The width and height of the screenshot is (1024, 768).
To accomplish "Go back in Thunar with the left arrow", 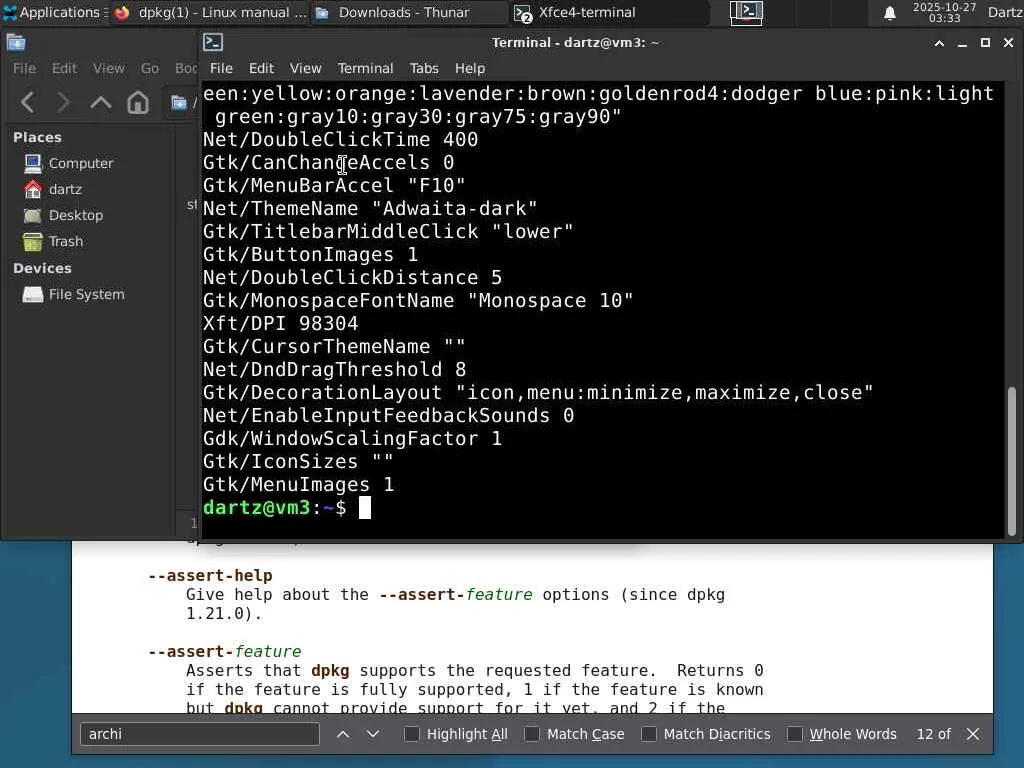I will (x=27, y=103).
